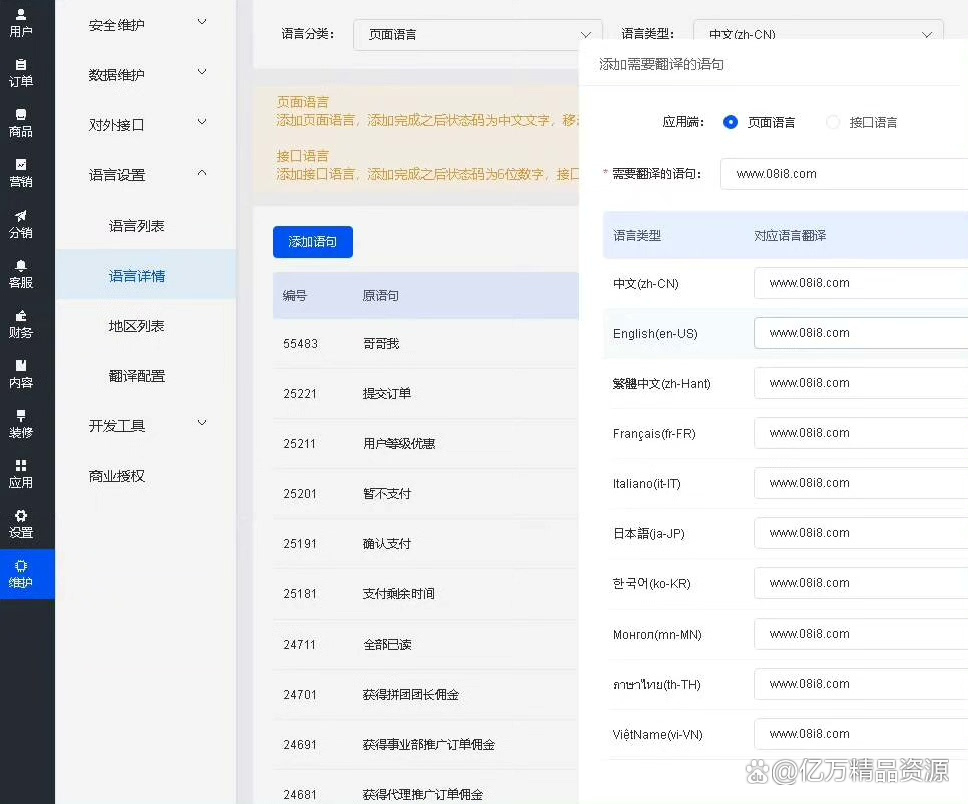Open the 商业授权 menu item
The image size is (968, 804).
(x=146, y=475)
